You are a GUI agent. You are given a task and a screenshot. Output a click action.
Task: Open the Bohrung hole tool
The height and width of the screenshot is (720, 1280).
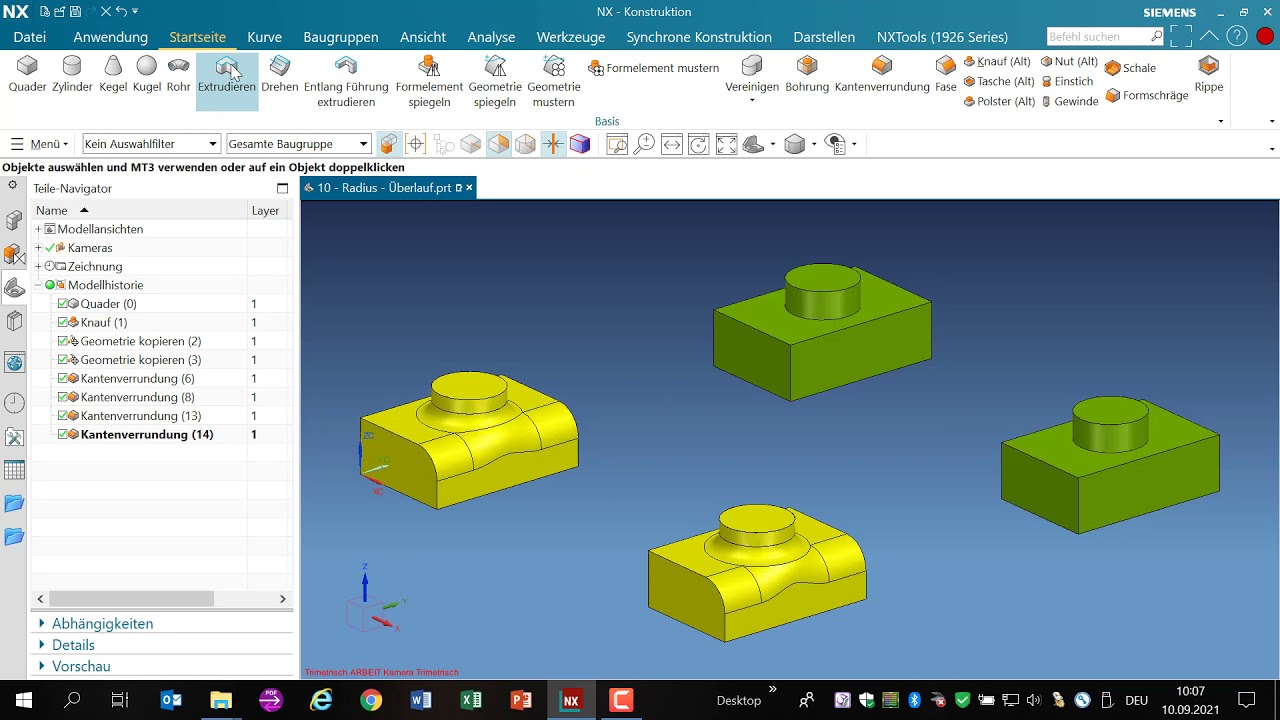pos(807,75)
